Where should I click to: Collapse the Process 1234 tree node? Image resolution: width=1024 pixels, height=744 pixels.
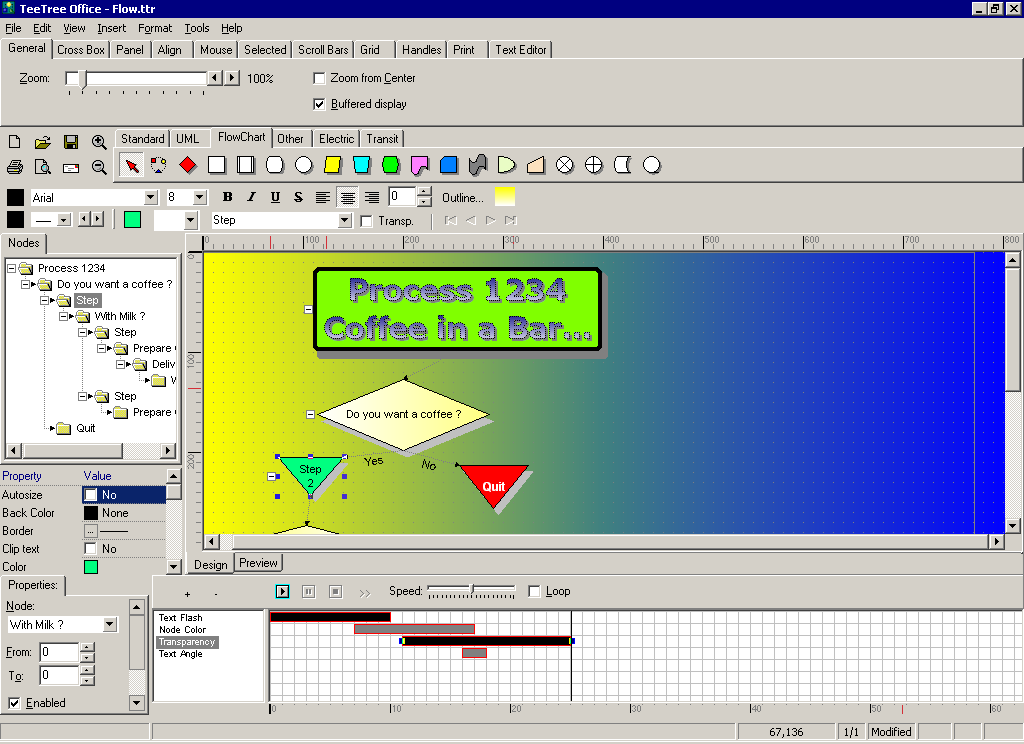click(x=12, y=268)
